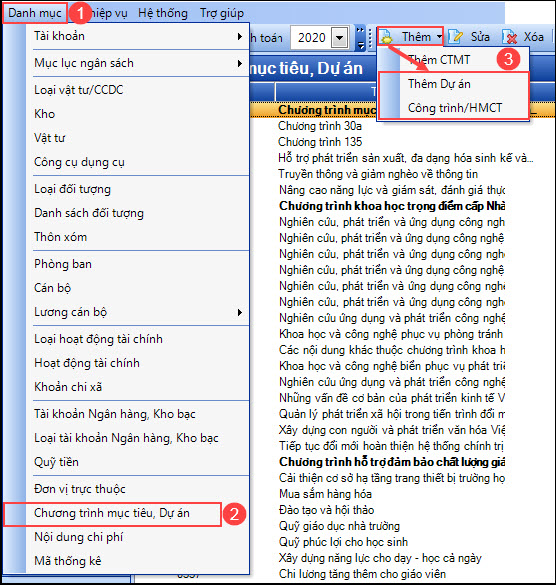Select Chương trình mục tiêu, Dự án
The width and height of the screenshot is (556, 585).
click(112, 513)
